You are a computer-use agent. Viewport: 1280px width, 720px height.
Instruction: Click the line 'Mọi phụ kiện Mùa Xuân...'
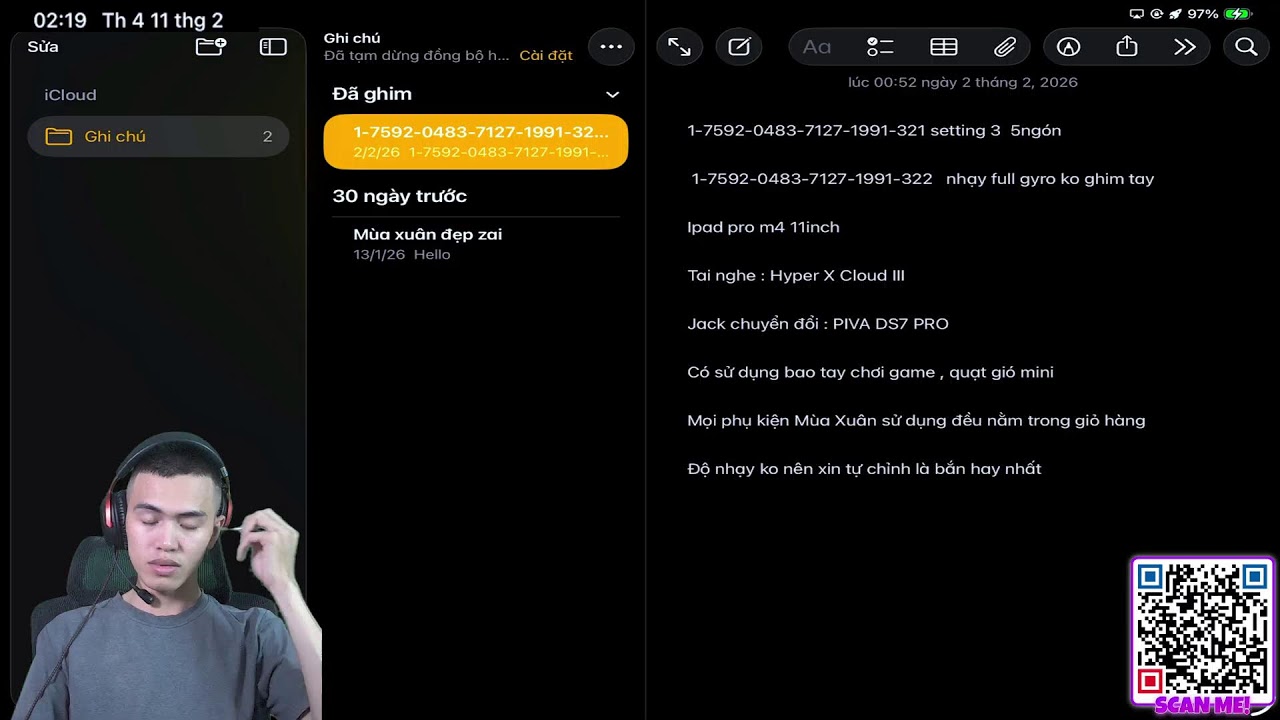coord(916,421)
